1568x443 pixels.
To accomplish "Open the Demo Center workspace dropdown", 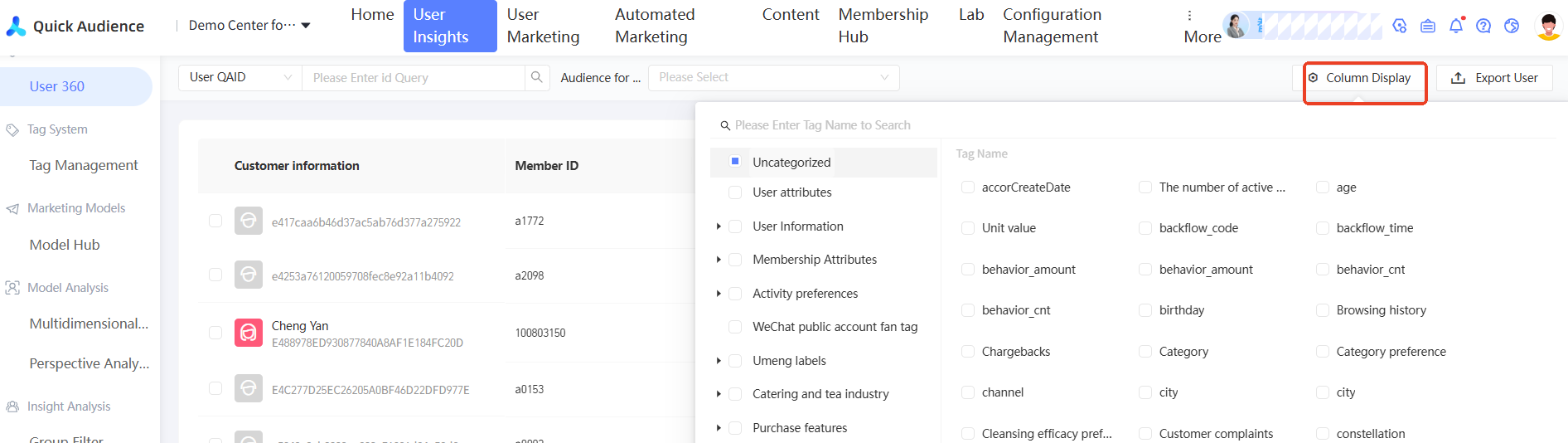I will point(249,26).
